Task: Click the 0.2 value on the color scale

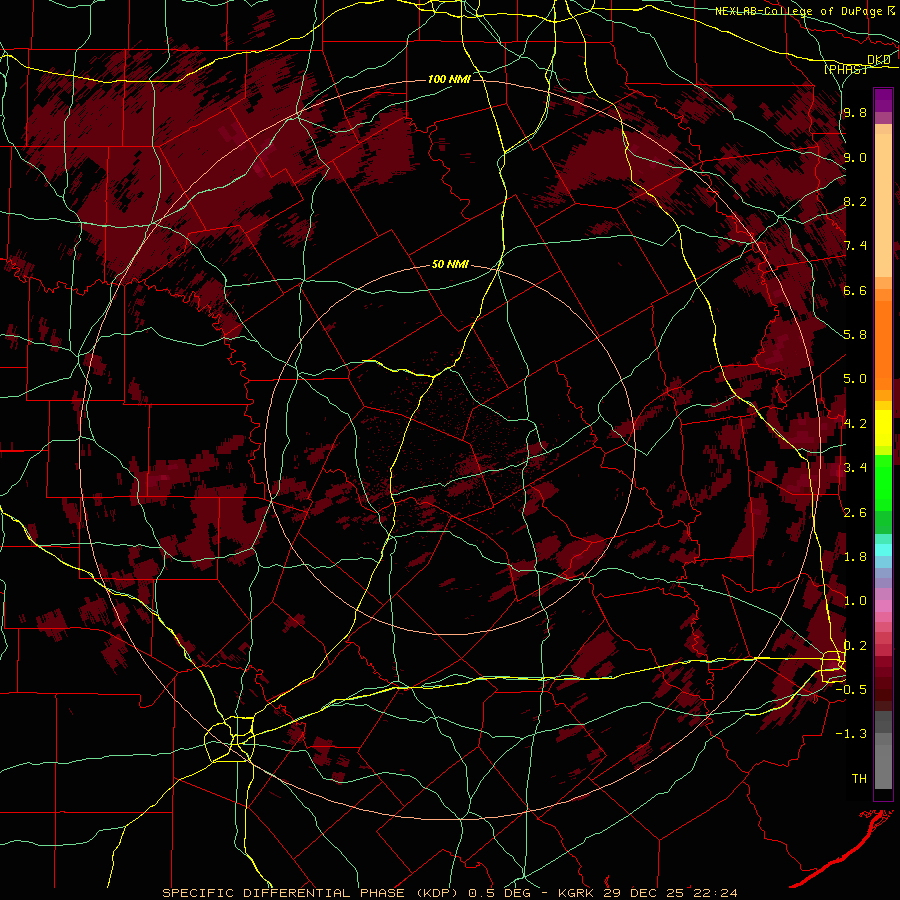Action: click(855, 646)
